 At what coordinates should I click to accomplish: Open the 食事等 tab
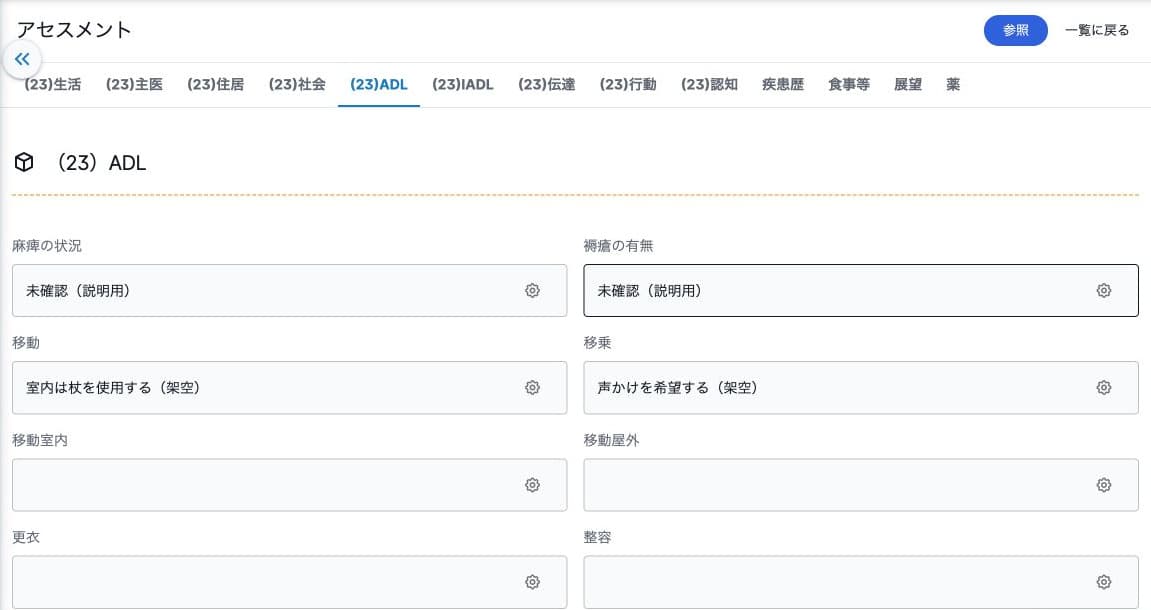tap(849, 84)
